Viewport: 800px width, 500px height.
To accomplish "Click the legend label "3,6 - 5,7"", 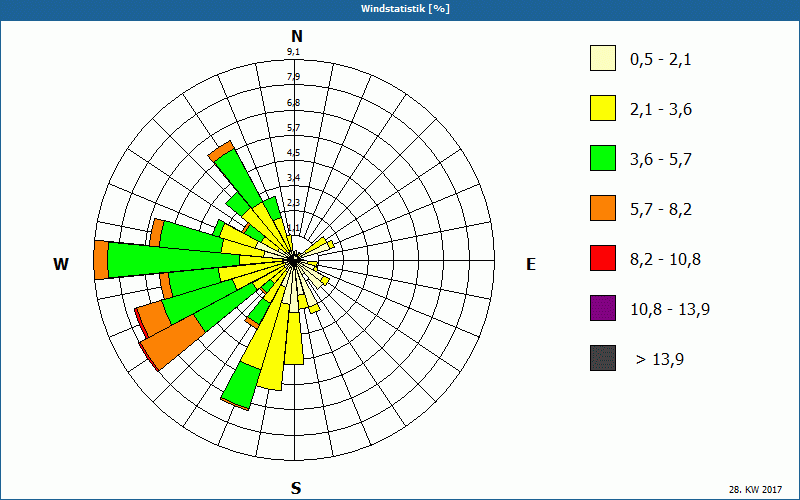I will (661, 160).
